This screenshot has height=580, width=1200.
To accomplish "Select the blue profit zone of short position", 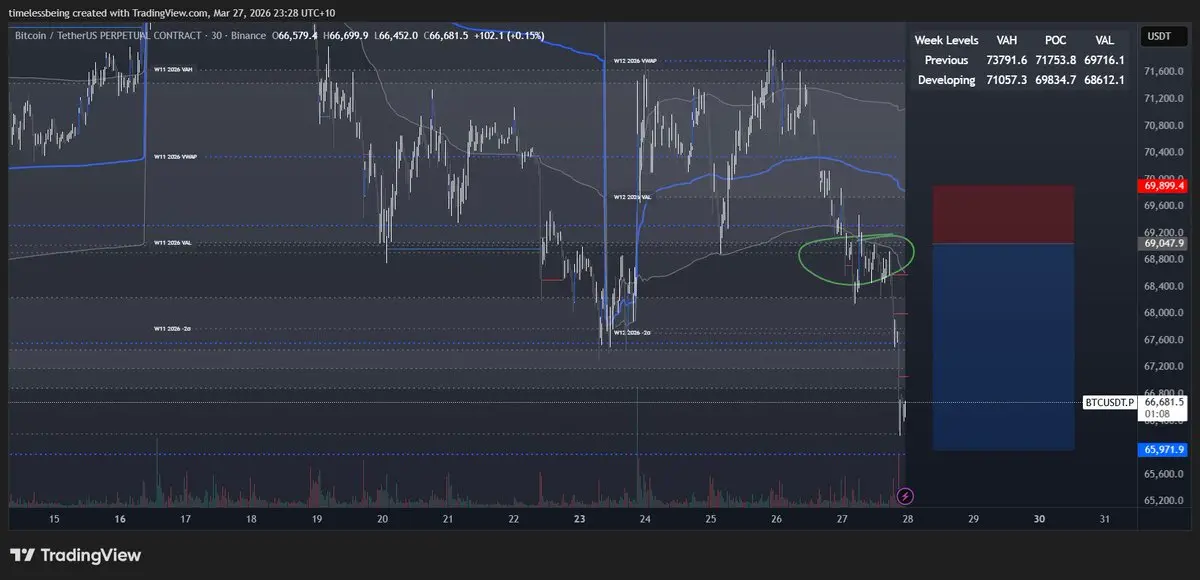I will [1003, 346].
